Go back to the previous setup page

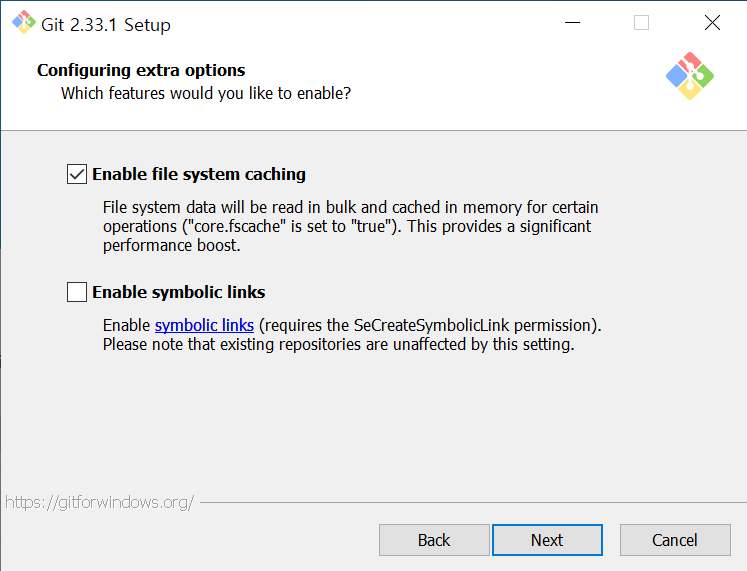(x=434, y=540)
